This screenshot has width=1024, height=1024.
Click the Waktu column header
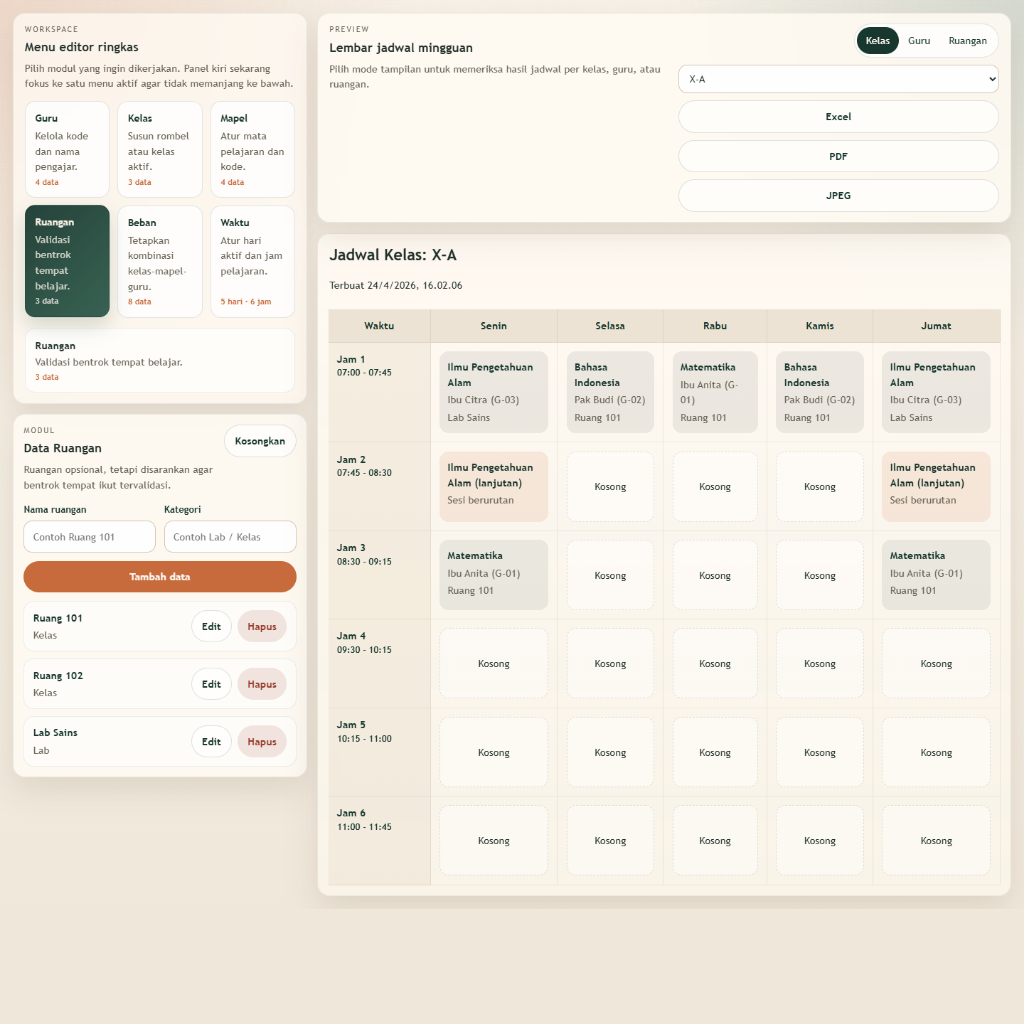coord(379,326)
